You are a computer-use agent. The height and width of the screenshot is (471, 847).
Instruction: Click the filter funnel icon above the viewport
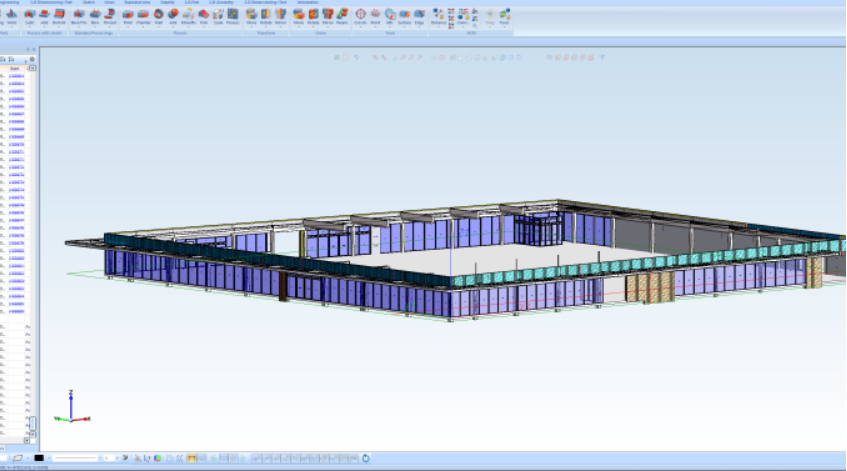click(602, 57)
